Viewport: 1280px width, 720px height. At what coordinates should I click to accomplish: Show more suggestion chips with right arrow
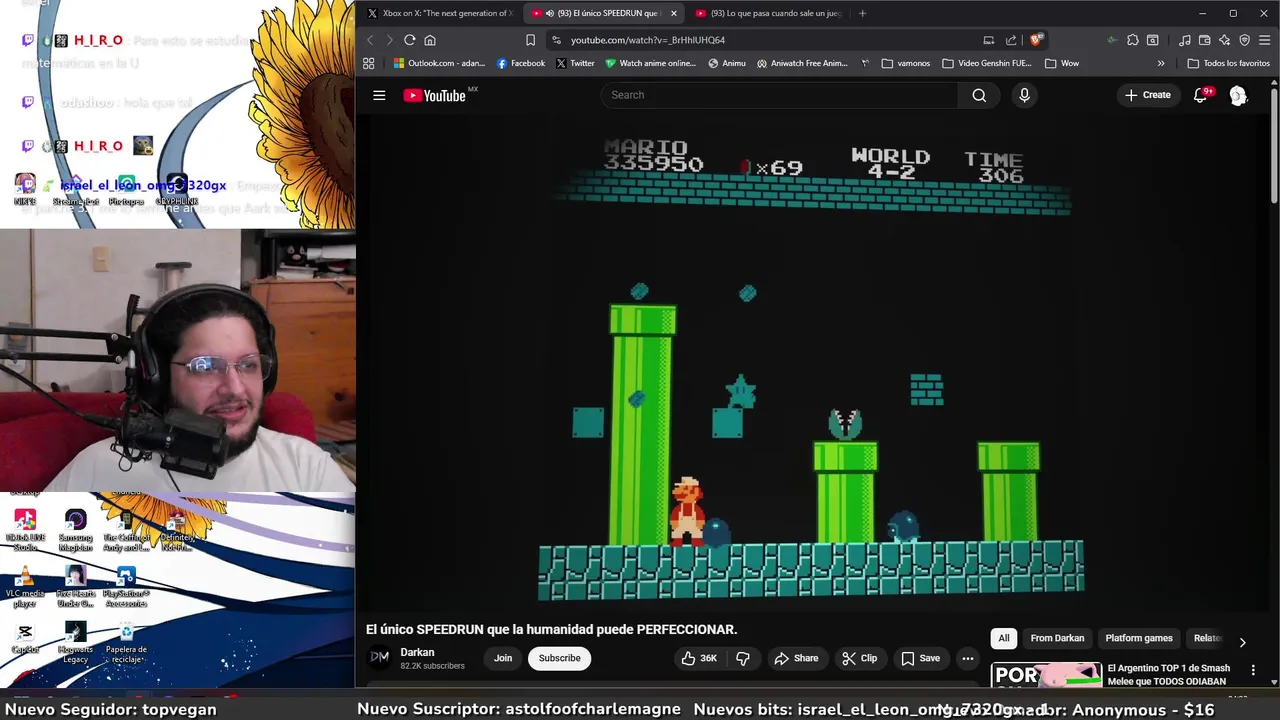(1242, 642)
